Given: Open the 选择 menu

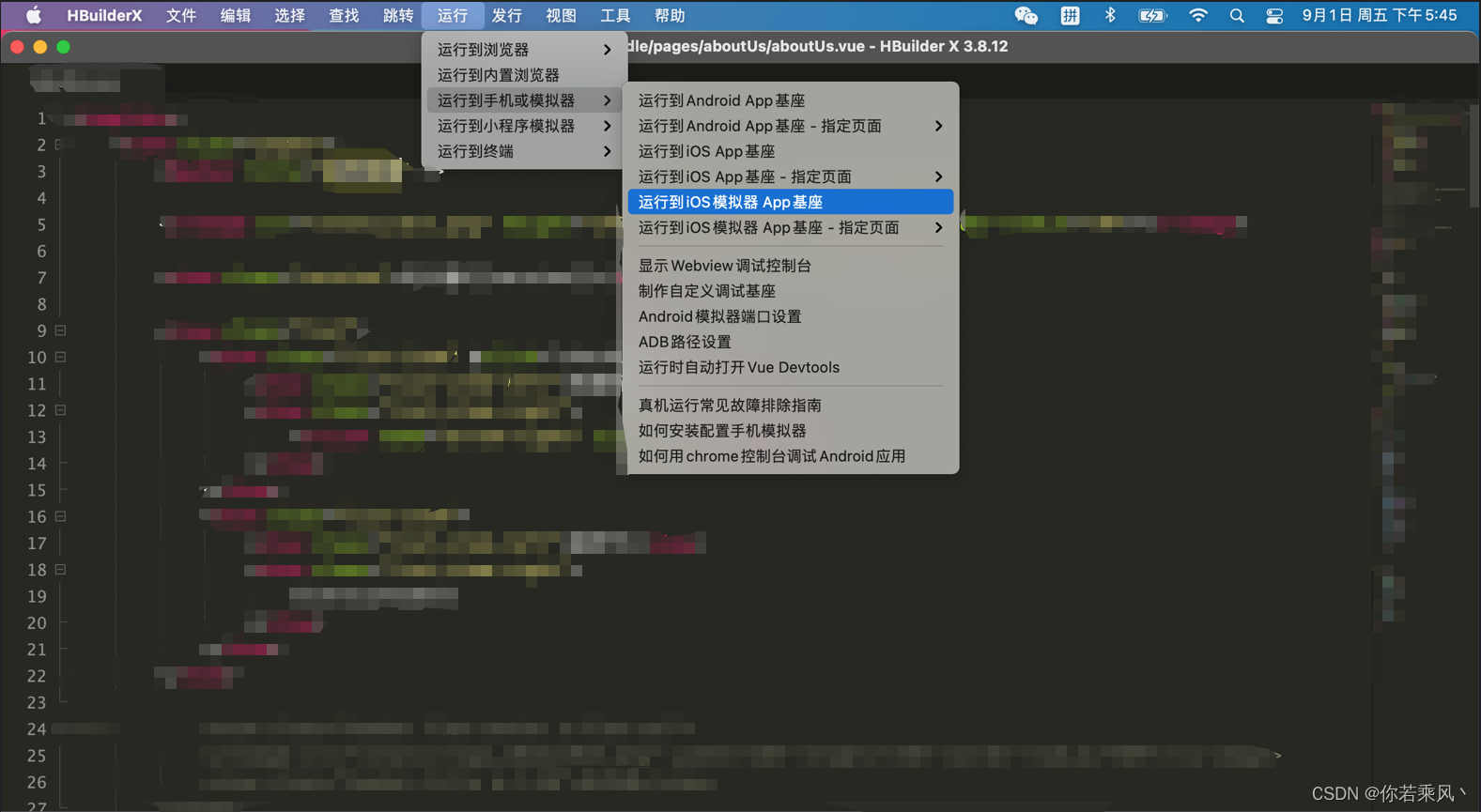Looking at the screenshot, I should click(290, 15).
